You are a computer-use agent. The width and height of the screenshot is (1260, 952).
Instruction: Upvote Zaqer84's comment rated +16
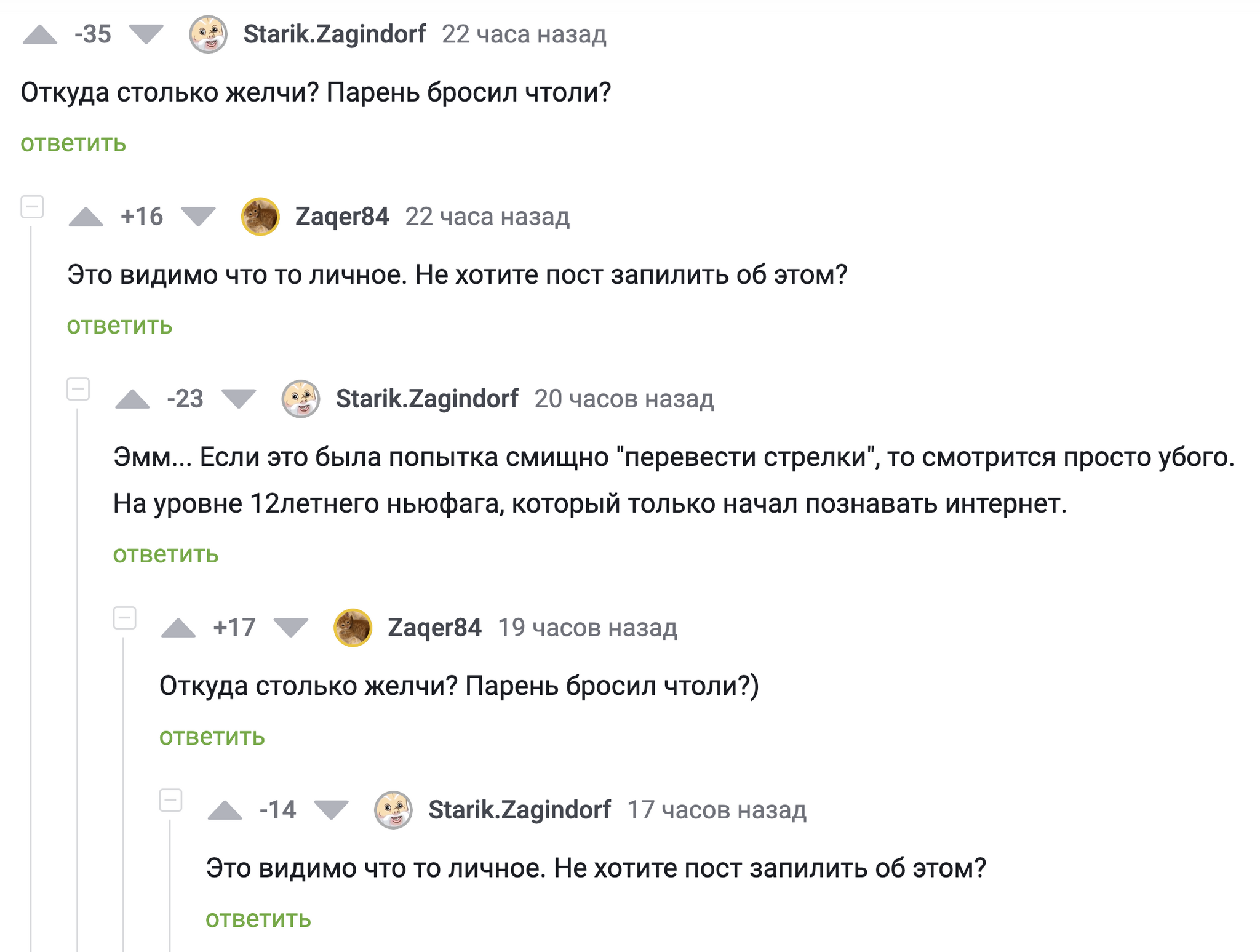pos(86,217)
